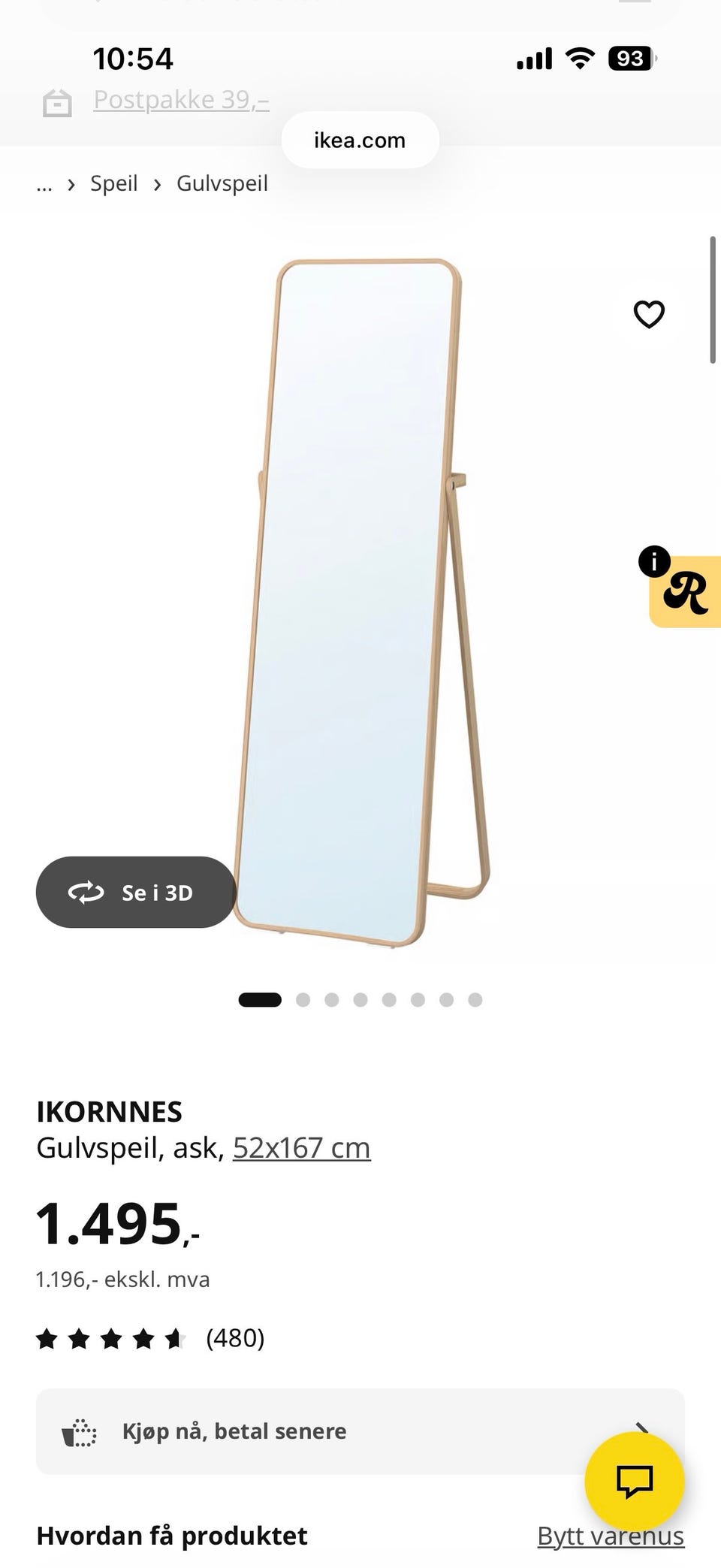
Task: Tap the star rating icons
Action: (111, 1338)
